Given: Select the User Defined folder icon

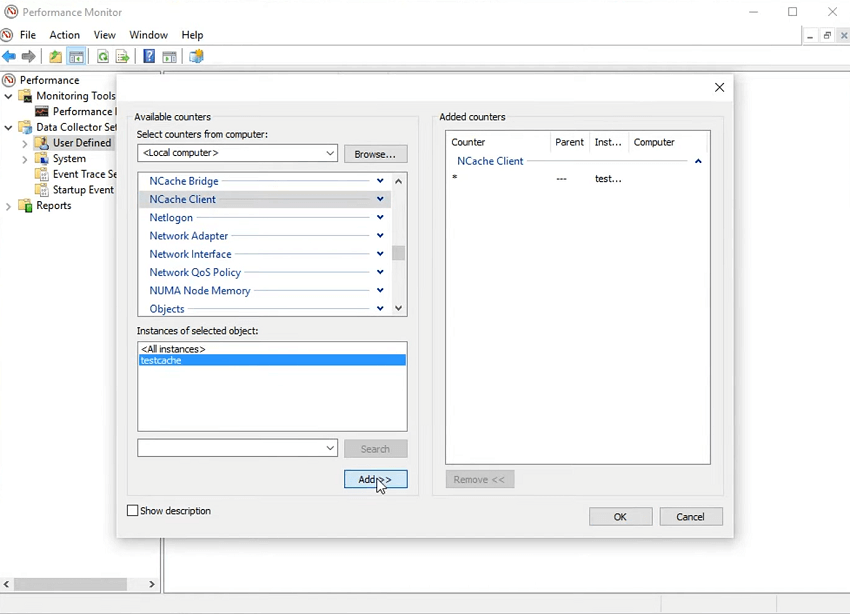Looking at the screenshot, I should [x=42, y=143].
